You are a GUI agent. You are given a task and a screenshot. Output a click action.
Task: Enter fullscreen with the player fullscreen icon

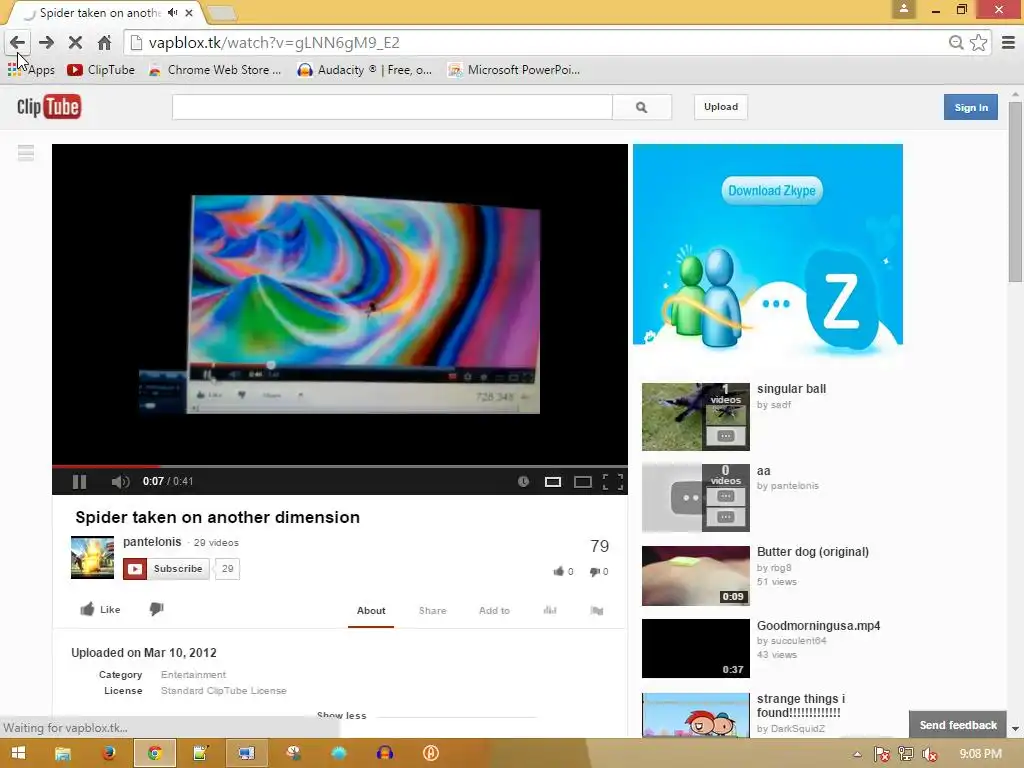pos(613,482)
